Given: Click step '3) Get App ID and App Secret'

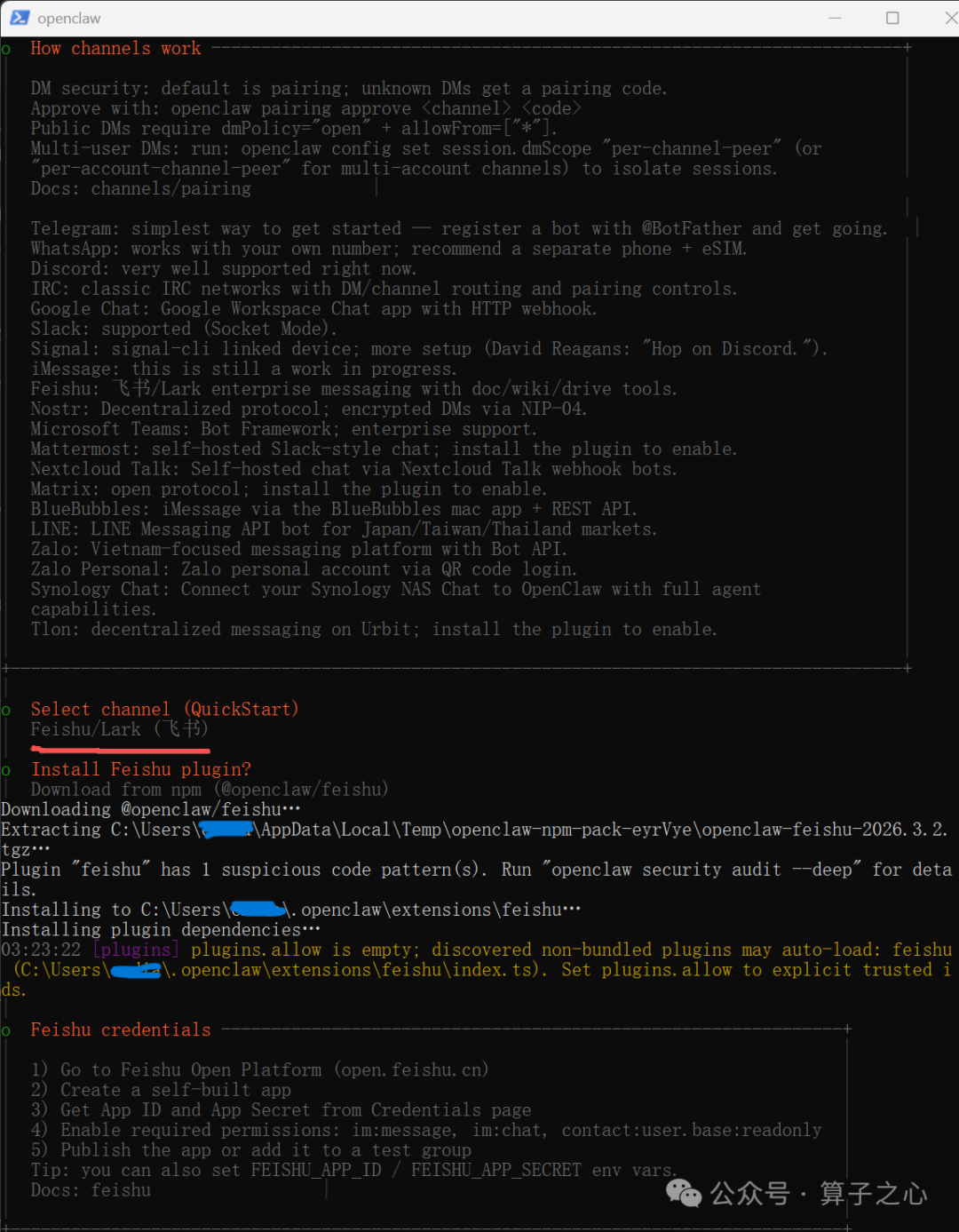Looking at the screenshot, I should point(281,1110).
